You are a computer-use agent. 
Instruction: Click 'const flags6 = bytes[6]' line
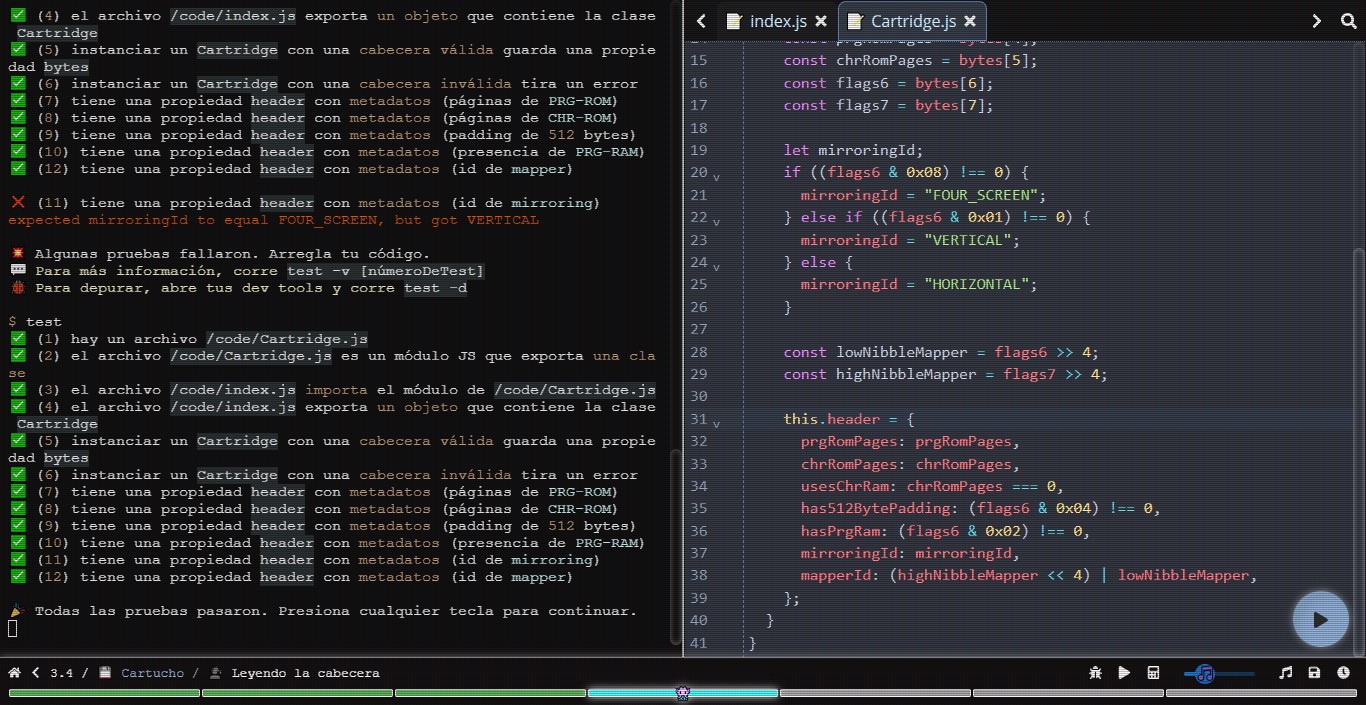(x=888, y=83)
